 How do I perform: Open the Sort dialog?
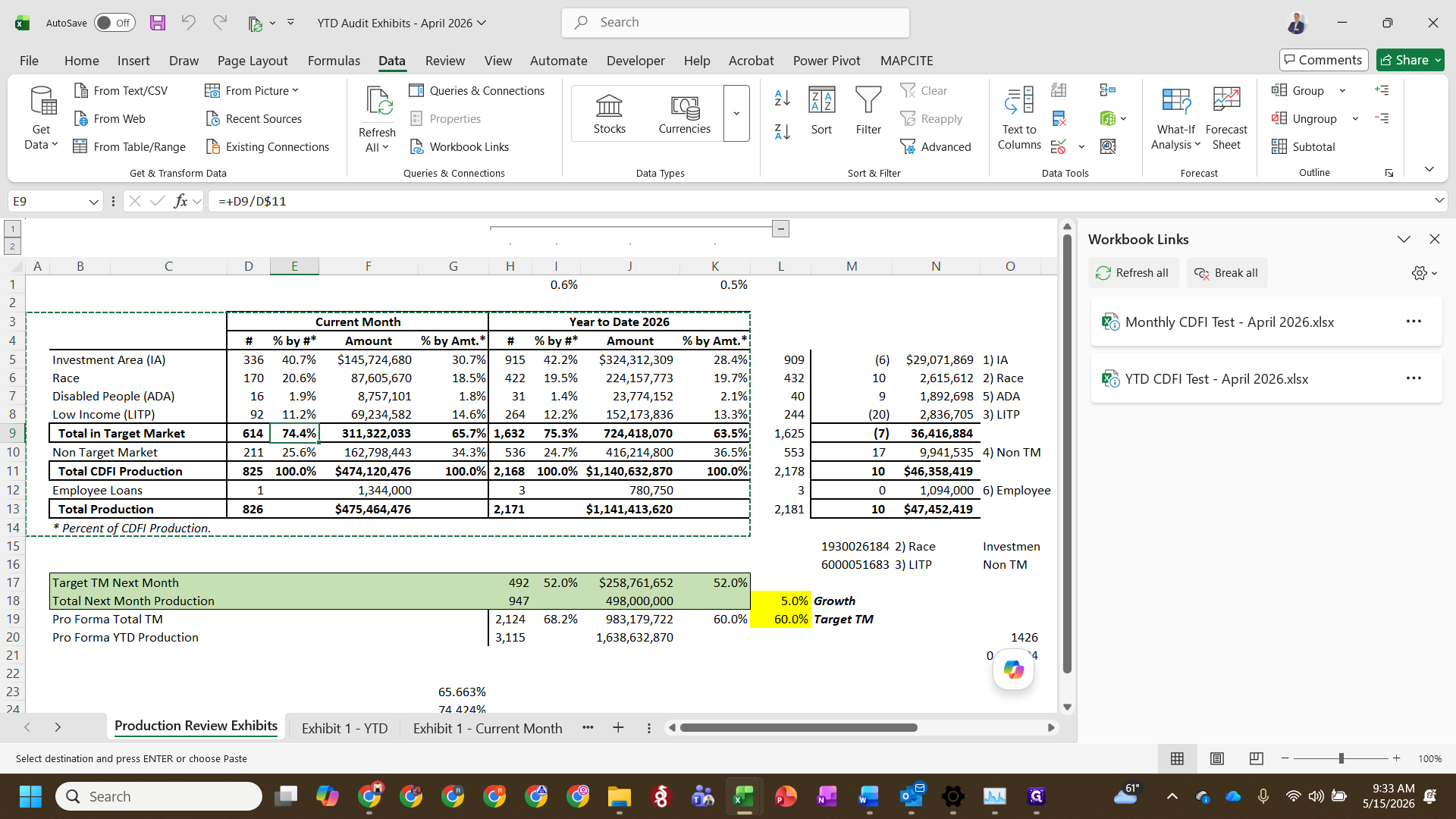click(x=822, y=111)
